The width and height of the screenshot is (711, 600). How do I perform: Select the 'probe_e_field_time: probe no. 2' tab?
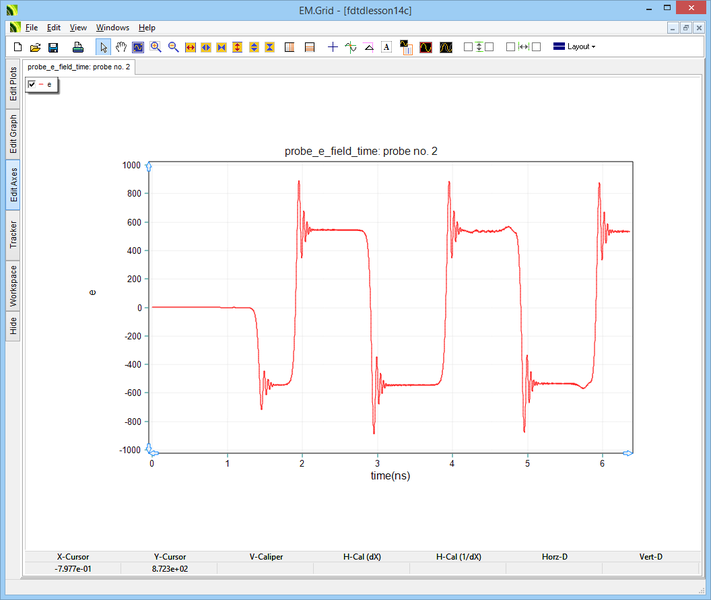pyautogui.click(x=79, y=67)
